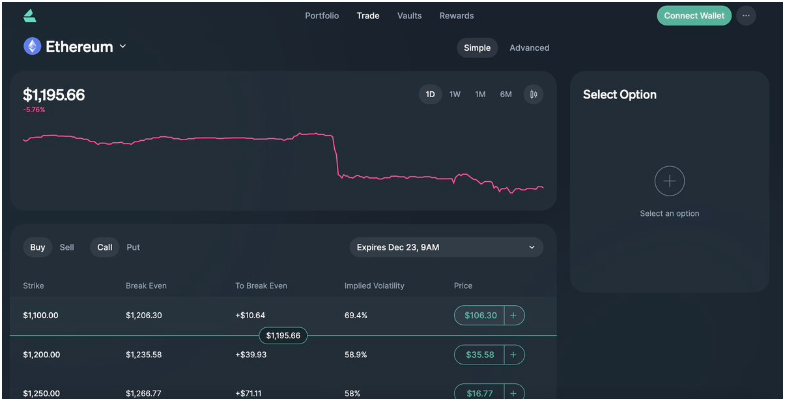Switch to the candlestick chart view
The image size is (786, 401).
click(x=533, y=94)
